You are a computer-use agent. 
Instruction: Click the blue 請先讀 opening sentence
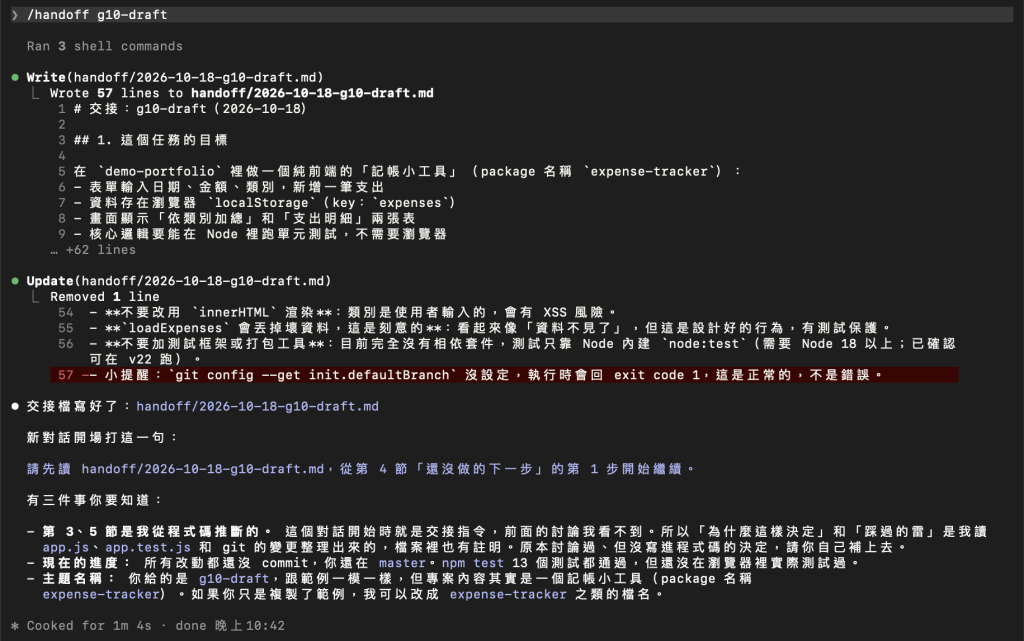click(360, 469)
